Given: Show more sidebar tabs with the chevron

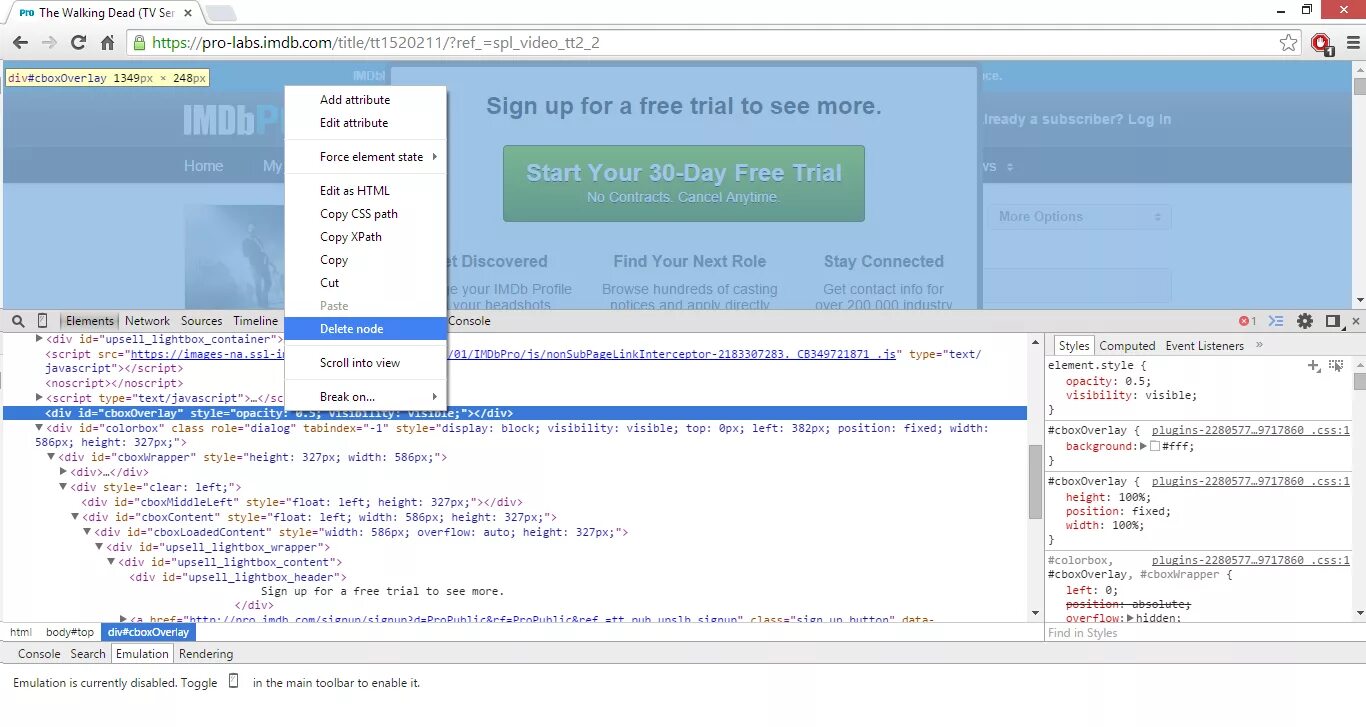Looking at the screenshot, I should (1259, 345).
